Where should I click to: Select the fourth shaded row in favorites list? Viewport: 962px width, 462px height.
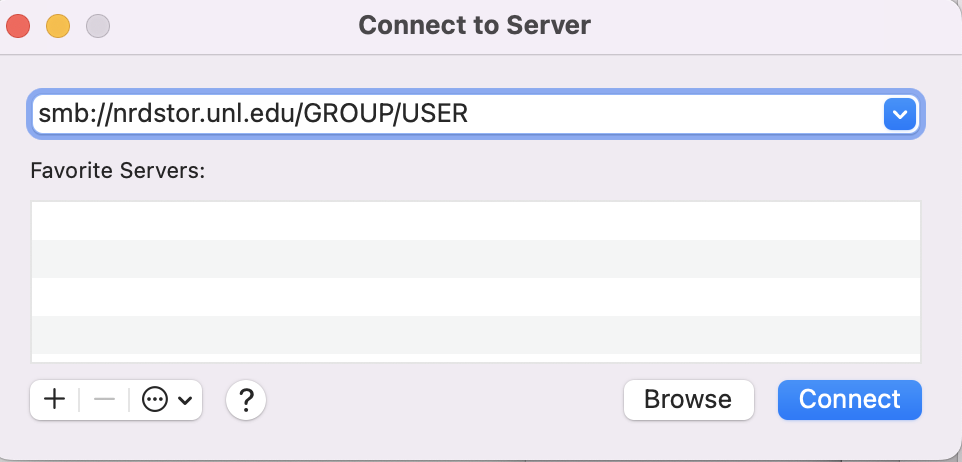click(475, 334)
